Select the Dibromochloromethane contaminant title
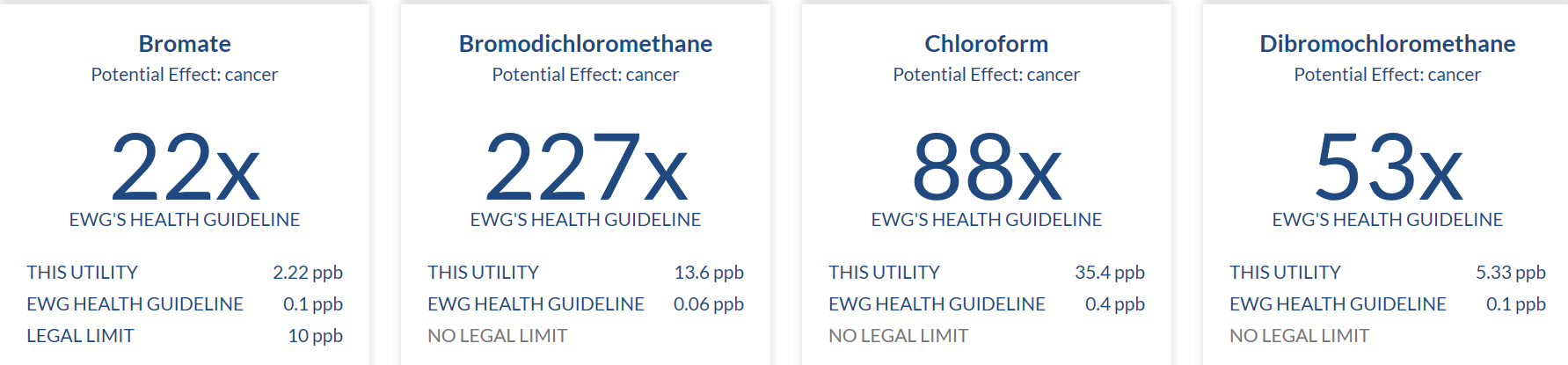The height and width of the screenshot is (365, 1568). coord(1387,44)
